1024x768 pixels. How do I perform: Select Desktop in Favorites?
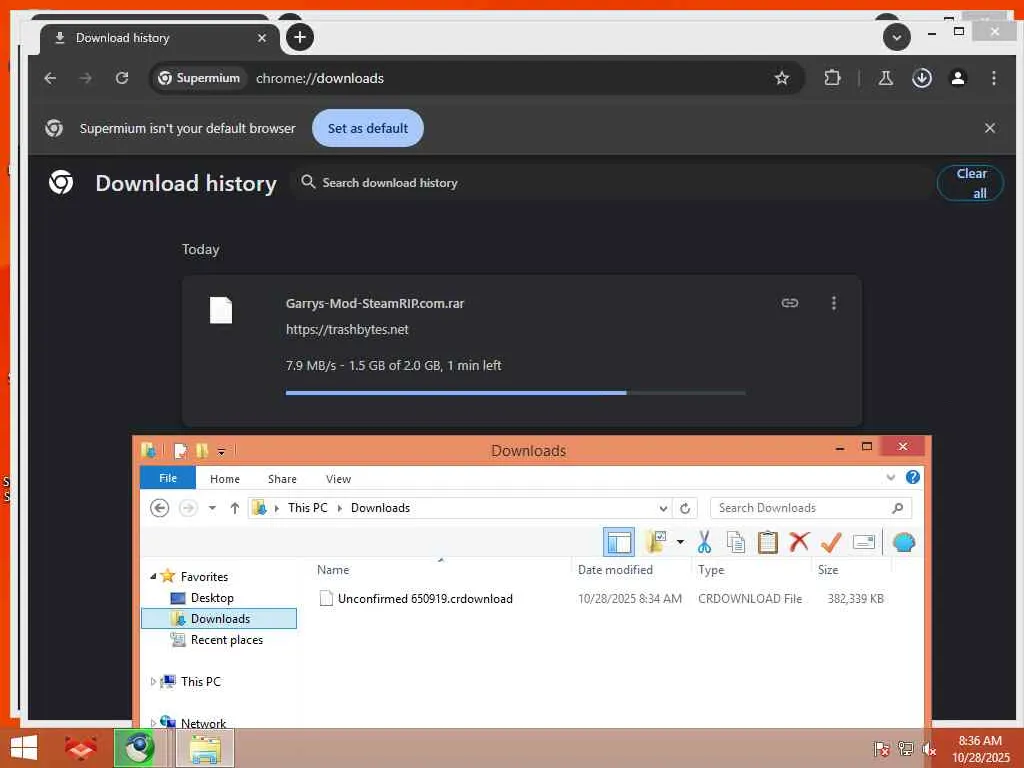click(x=212, y=598)
